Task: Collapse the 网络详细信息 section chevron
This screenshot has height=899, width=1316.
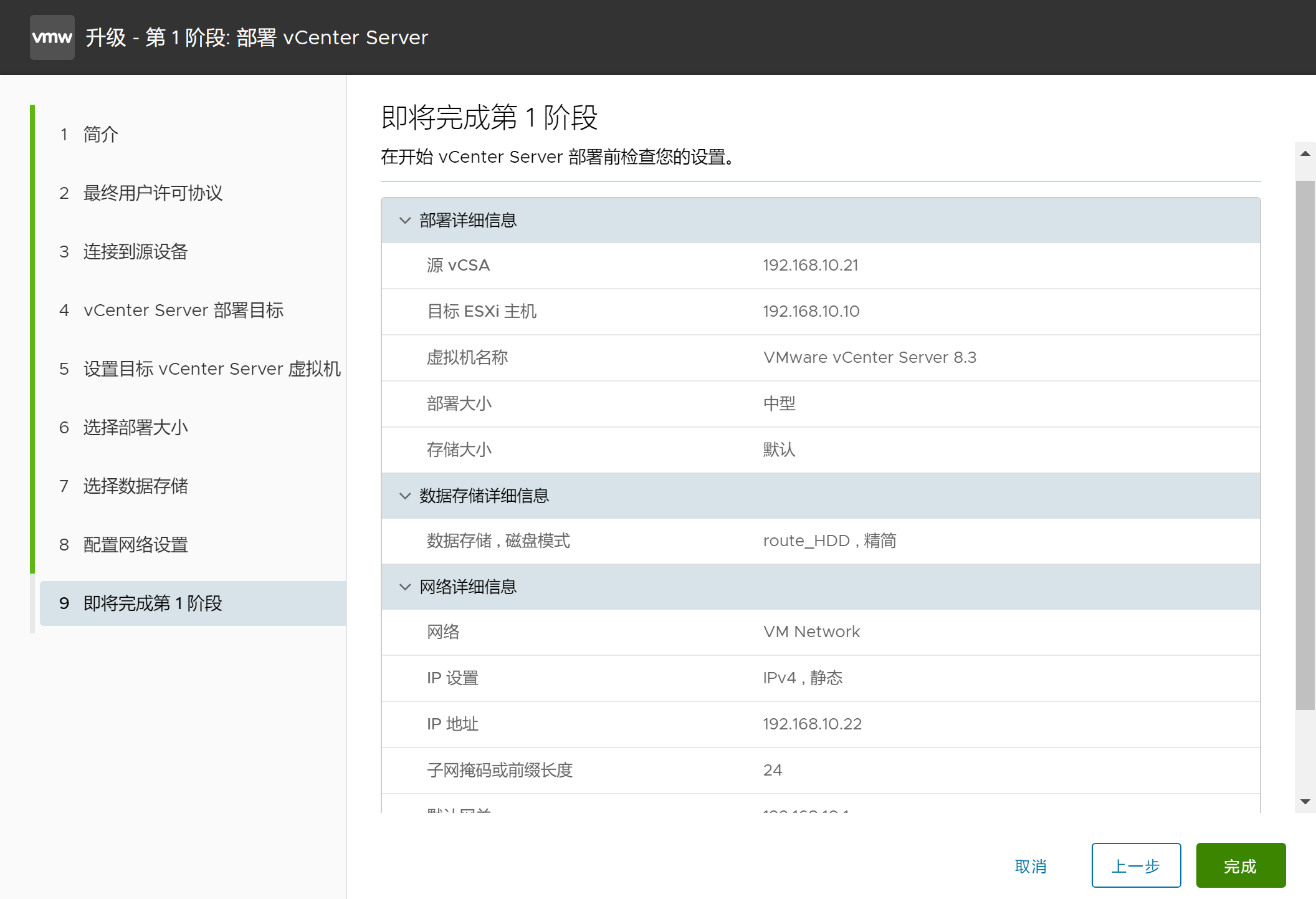Action: pyautogui.click(x=405, y=587)
